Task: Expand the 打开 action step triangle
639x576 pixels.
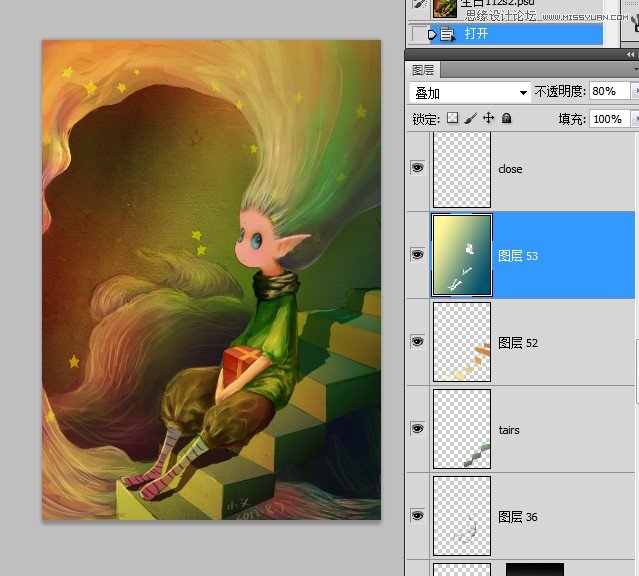Action: 432,34
